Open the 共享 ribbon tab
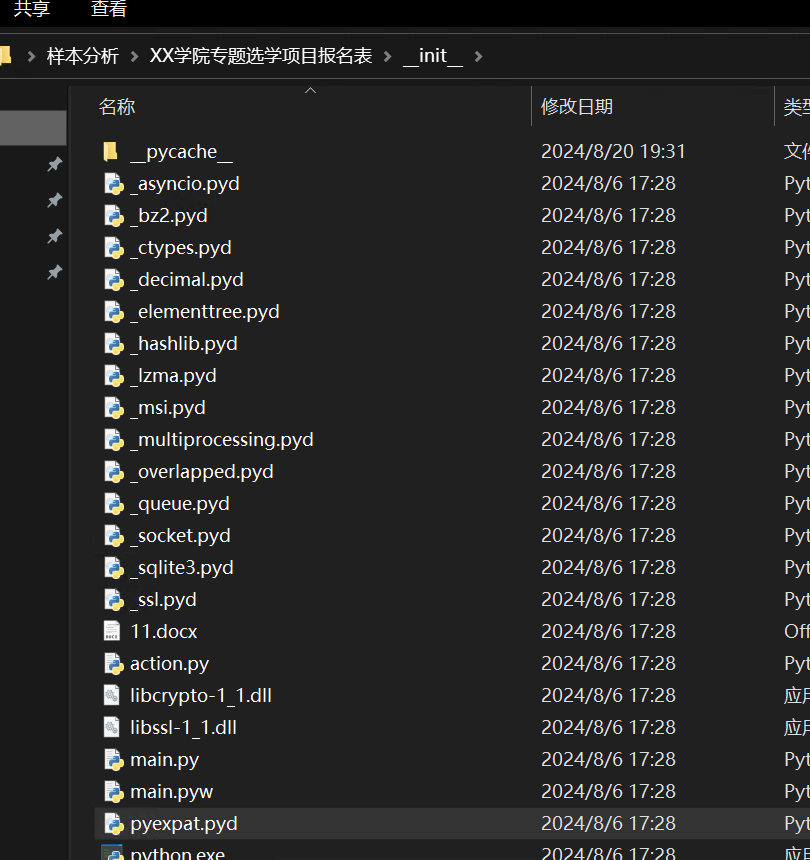Viewport: 810px width, 860px height. [32, 10]
